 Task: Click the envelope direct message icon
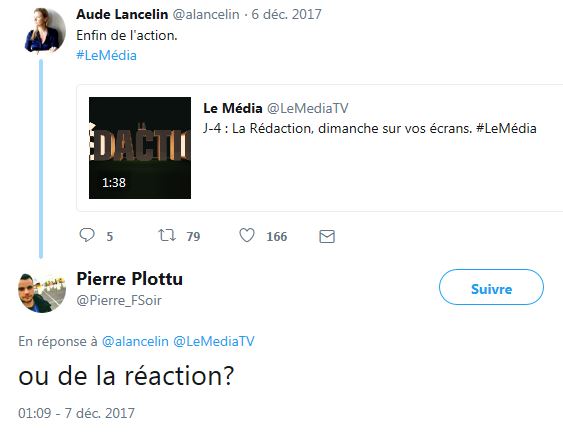(327, 236)
